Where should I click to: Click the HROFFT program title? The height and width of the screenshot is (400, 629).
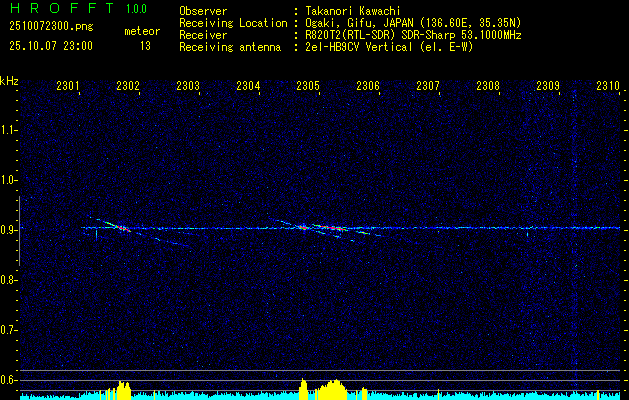tap(62, 8)
